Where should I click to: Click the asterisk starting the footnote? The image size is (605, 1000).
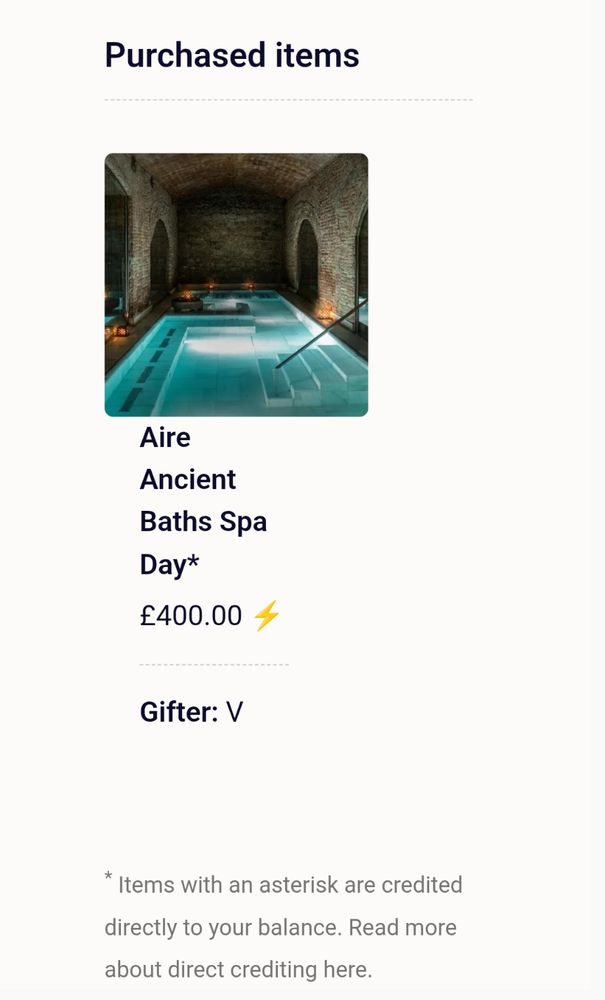pos(108,876)
